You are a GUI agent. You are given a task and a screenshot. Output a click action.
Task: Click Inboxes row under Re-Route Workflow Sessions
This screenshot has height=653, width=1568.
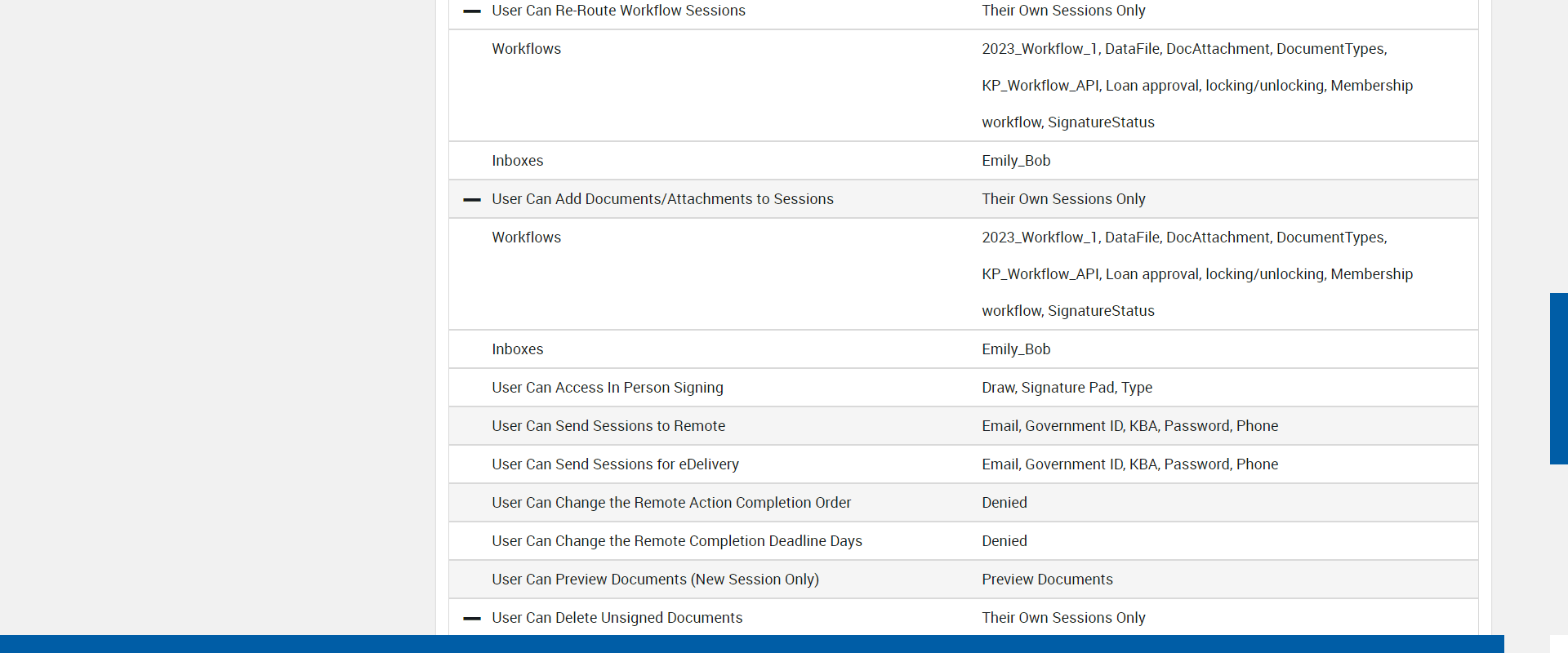[x=517, y=161]
